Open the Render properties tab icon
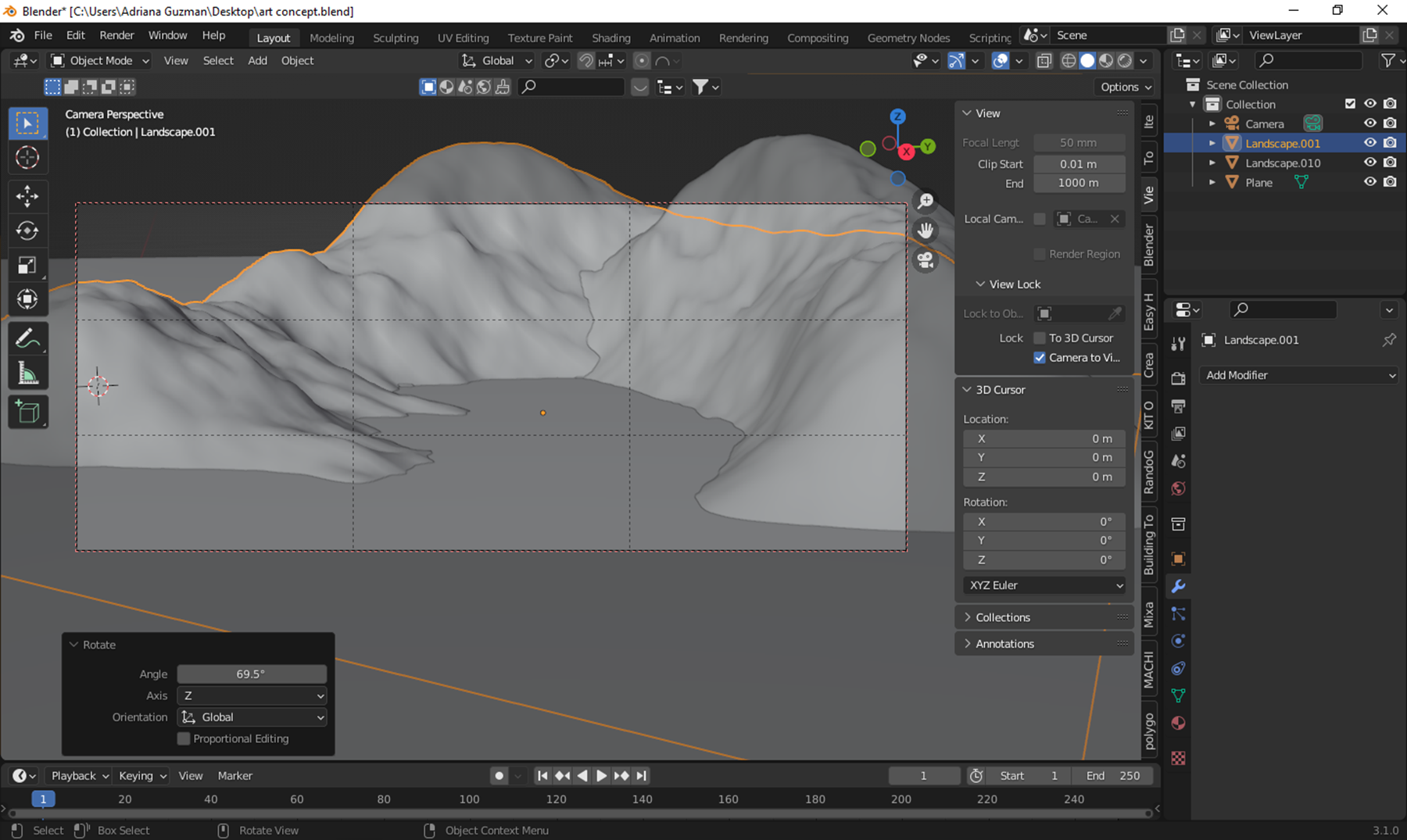 1178,378
